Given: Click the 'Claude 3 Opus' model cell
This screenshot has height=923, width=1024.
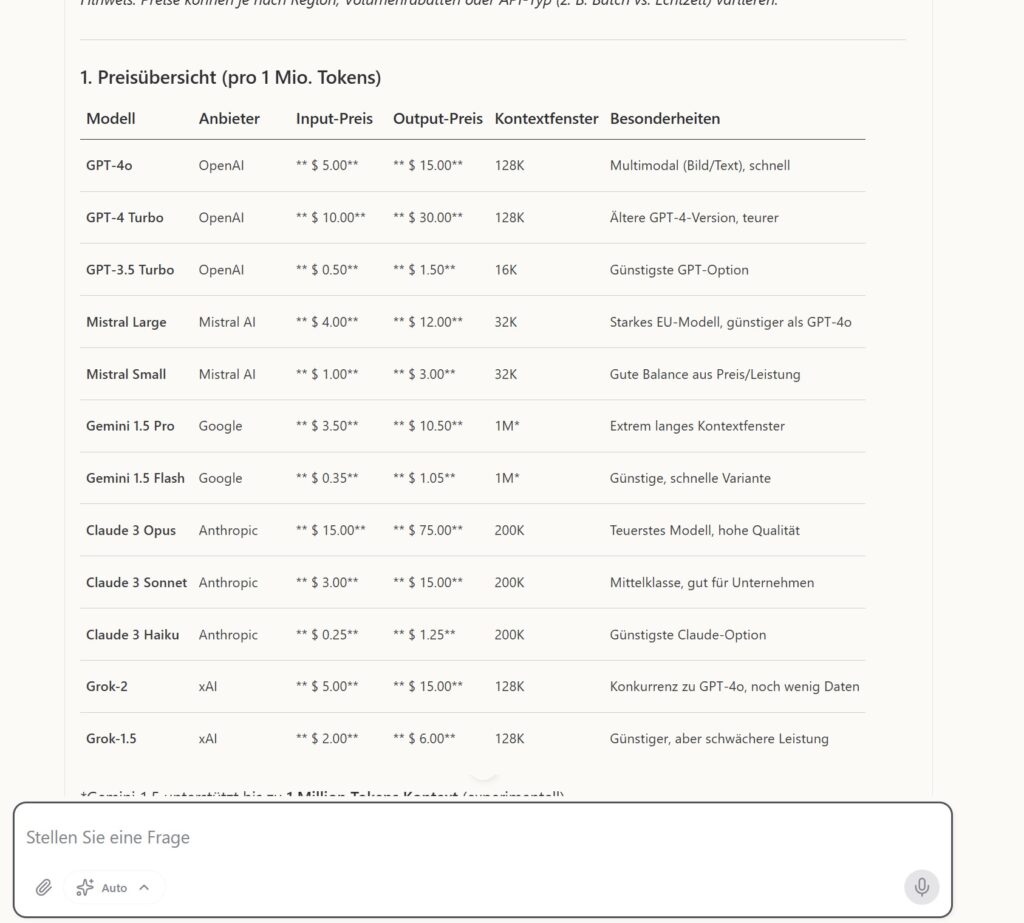Looking at the screenshot, I should (131, 530).
